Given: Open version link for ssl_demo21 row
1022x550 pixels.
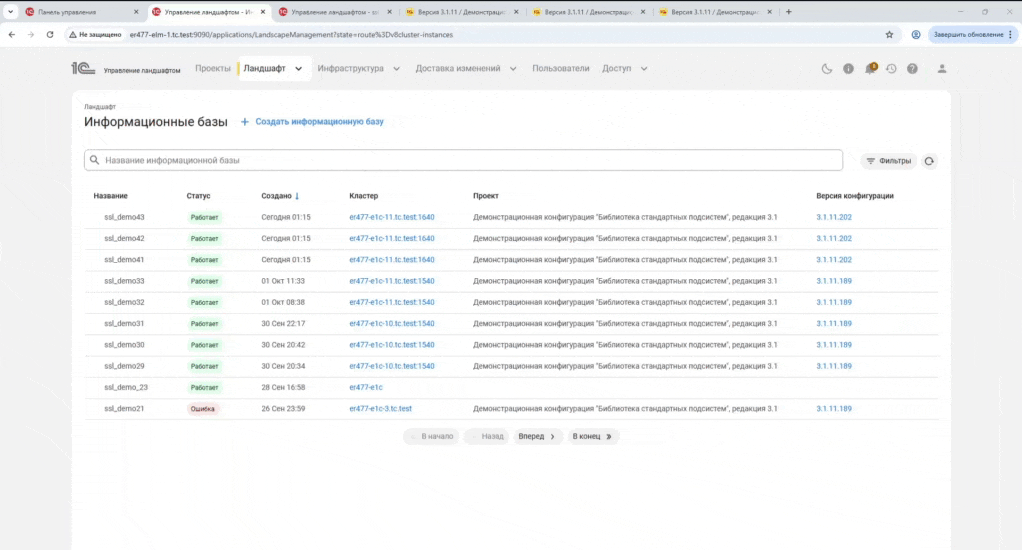Looking at the screenshot, I should point(834,409).
